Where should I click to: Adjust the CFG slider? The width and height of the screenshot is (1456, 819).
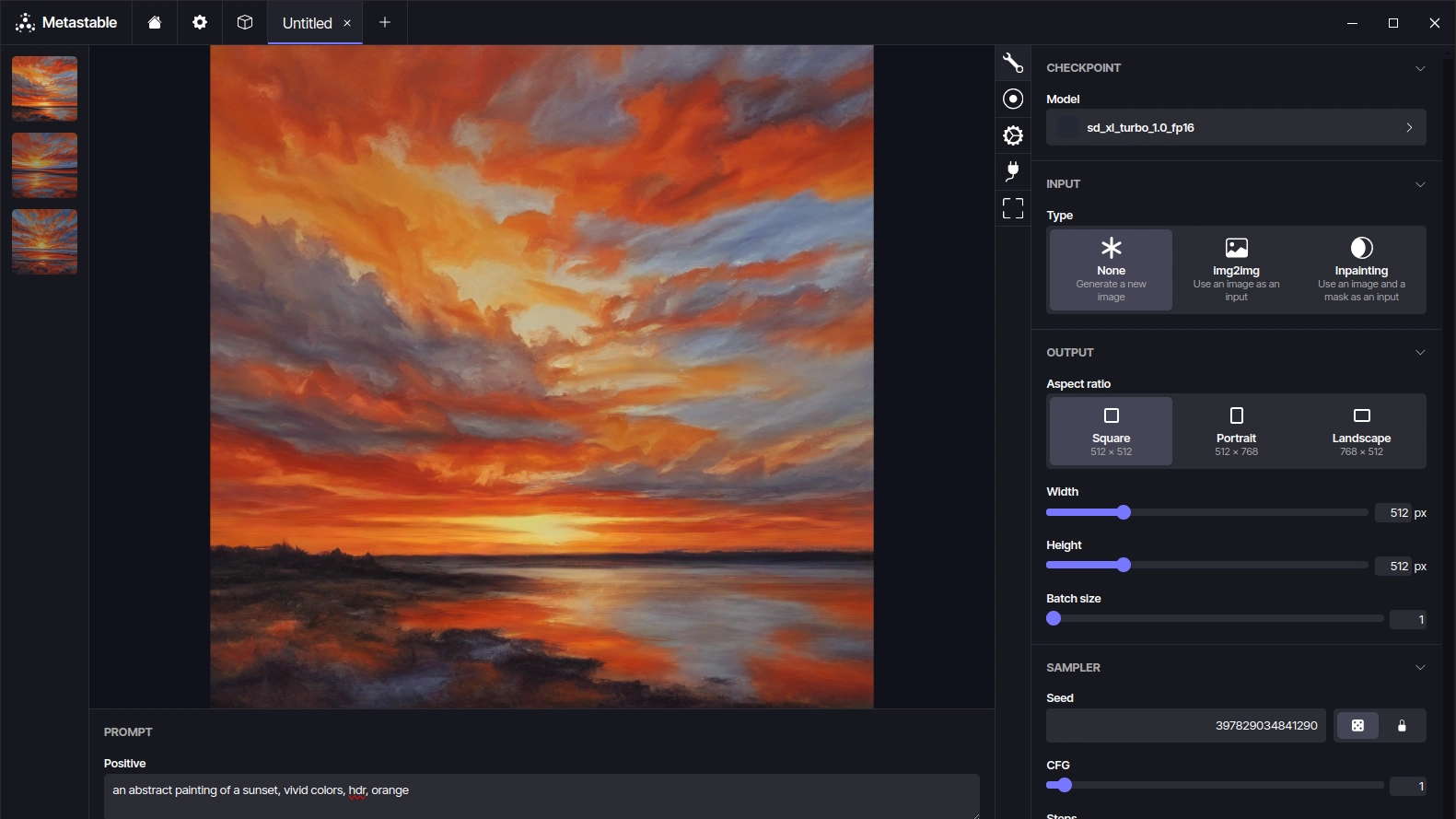(1215, 785)
